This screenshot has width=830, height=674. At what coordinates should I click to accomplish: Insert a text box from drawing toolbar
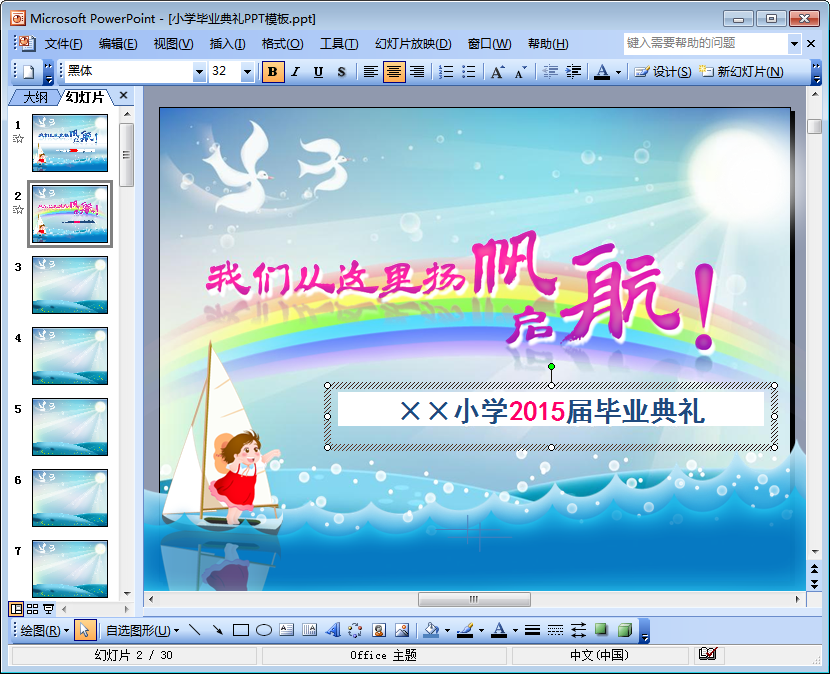click(287, 630)
